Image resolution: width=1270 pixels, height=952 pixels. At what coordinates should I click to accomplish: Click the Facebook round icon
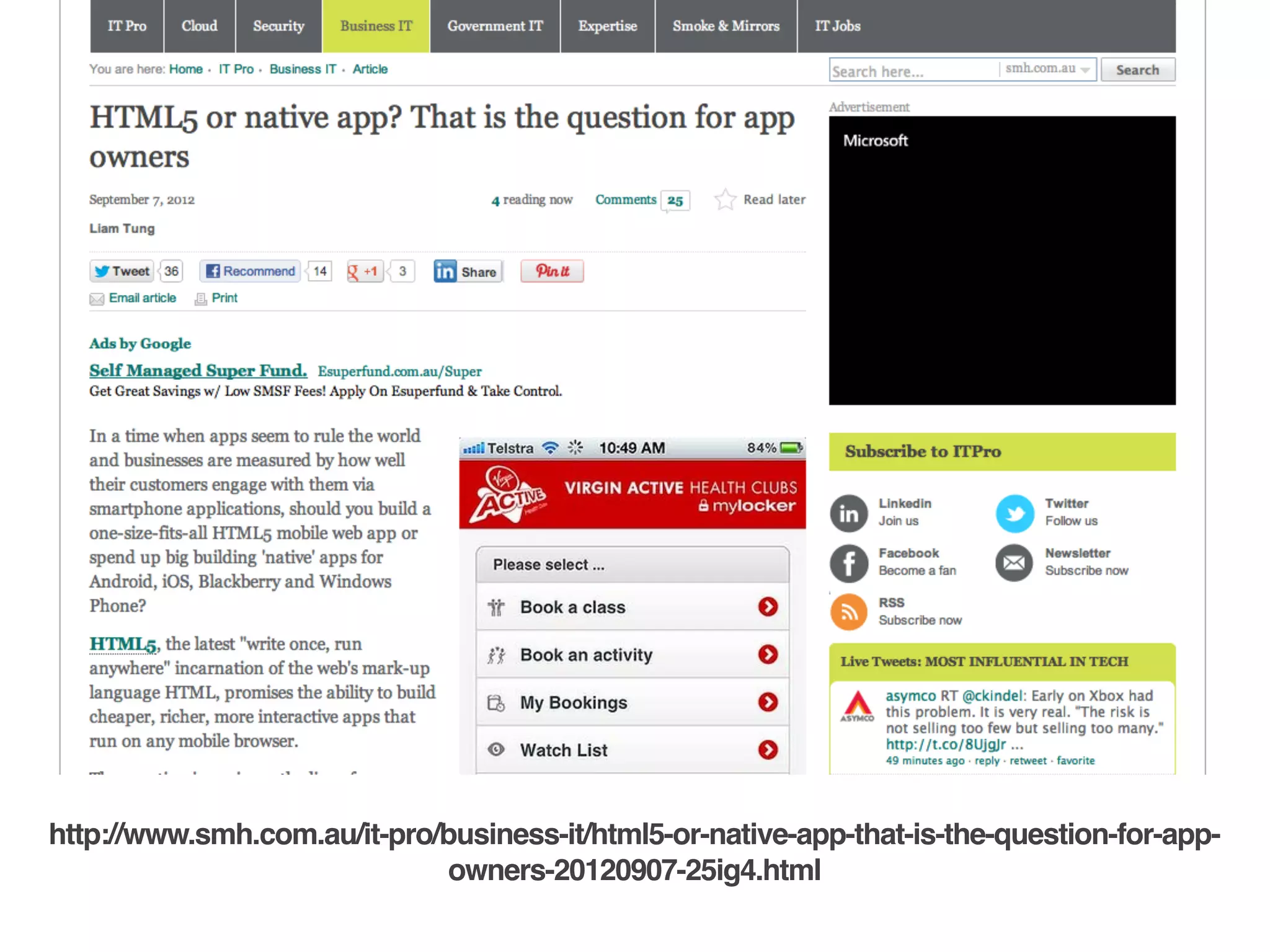pyautogui.click(x=848, y=563)
